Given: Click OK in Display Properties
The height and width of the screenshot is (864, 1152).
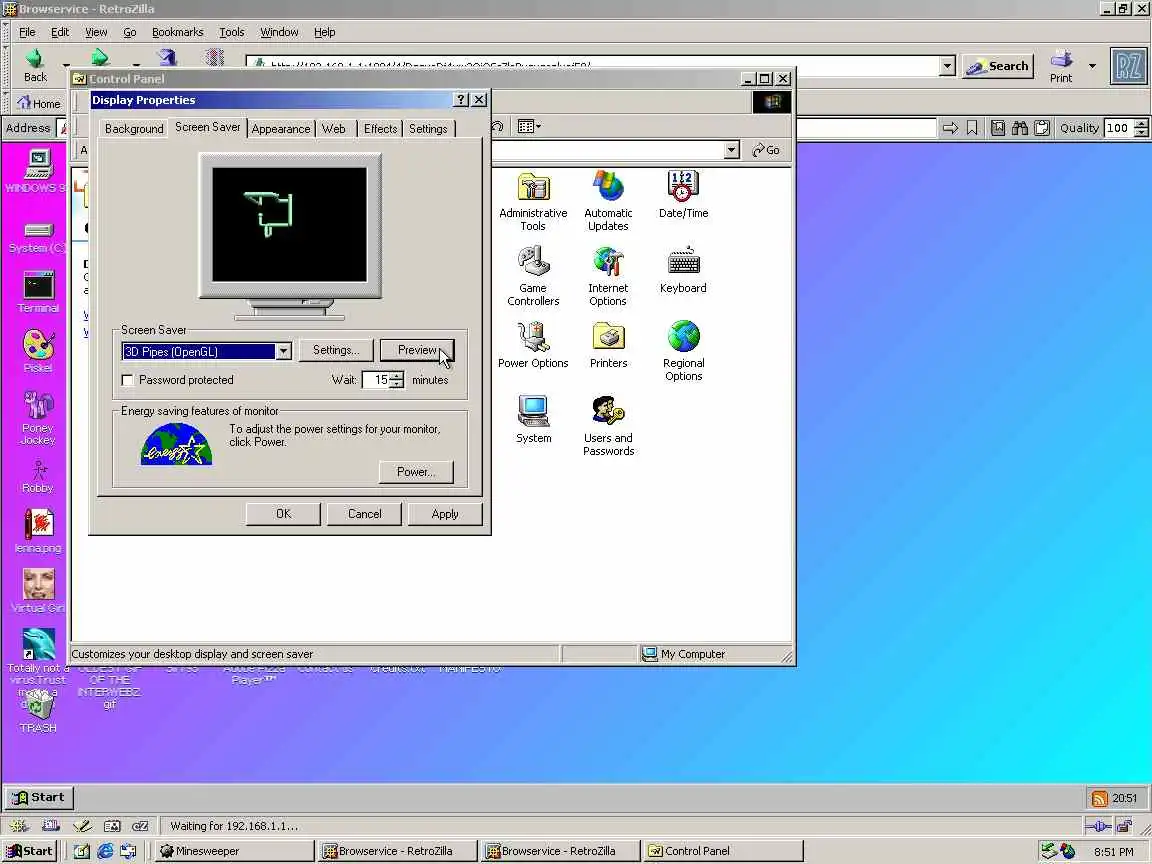Looking at the screenshot, I should (x=284, y=514).
